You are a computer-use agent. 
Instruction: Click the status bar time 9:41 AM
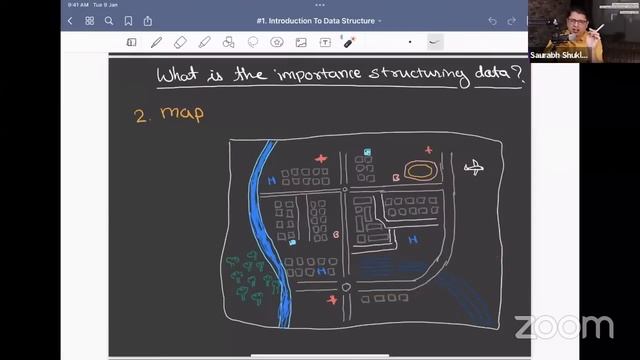[x=78, y=5]
